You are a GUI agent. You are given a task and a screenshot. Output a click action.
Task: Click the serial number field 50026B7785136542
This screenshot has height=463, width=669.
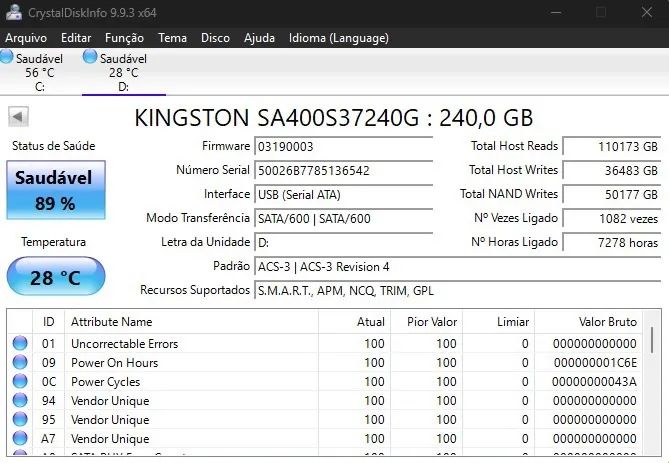coord(343,171)
